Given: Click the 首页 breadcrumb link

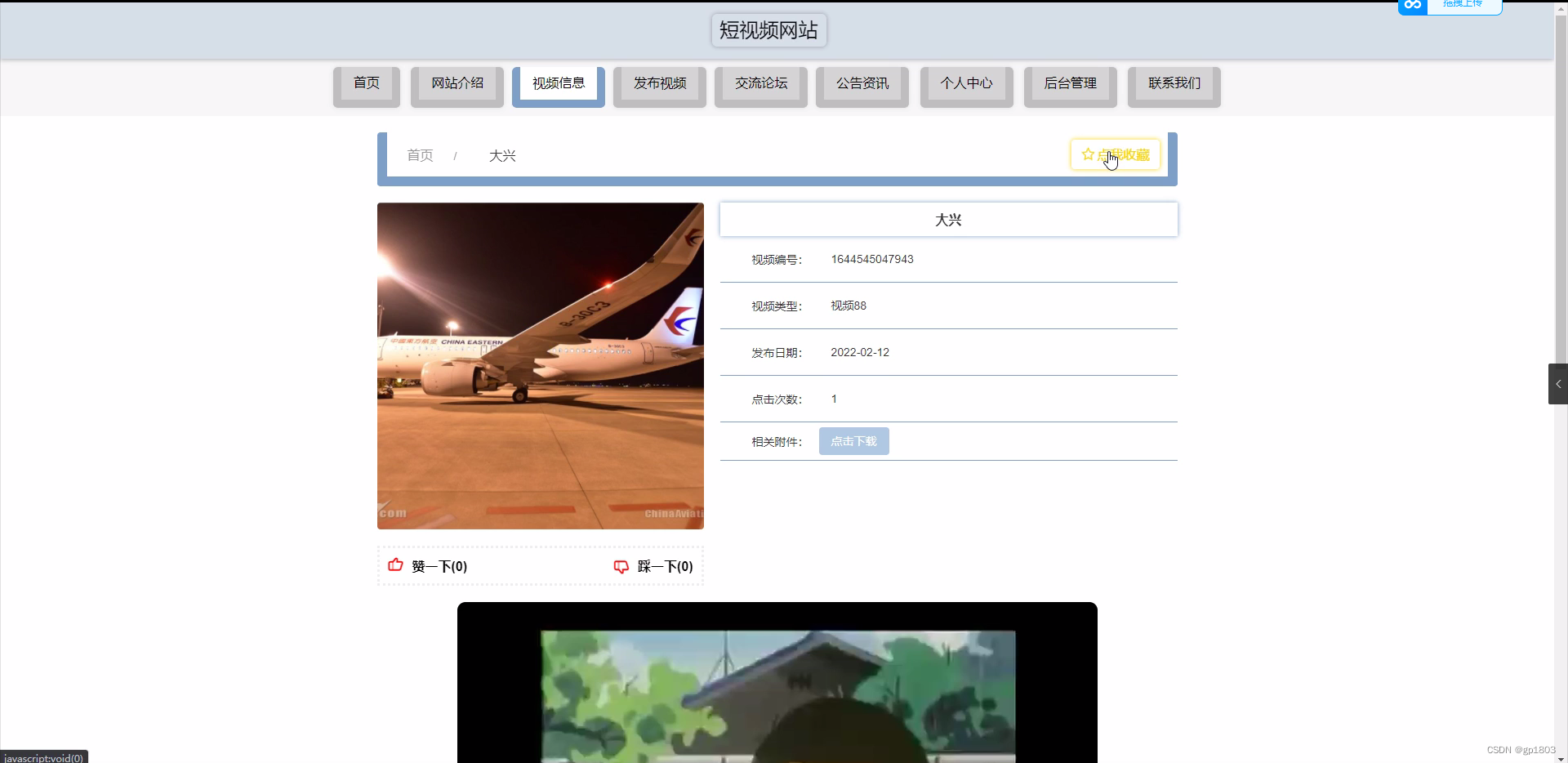Looking at the screenshot, I should (420, 155).
